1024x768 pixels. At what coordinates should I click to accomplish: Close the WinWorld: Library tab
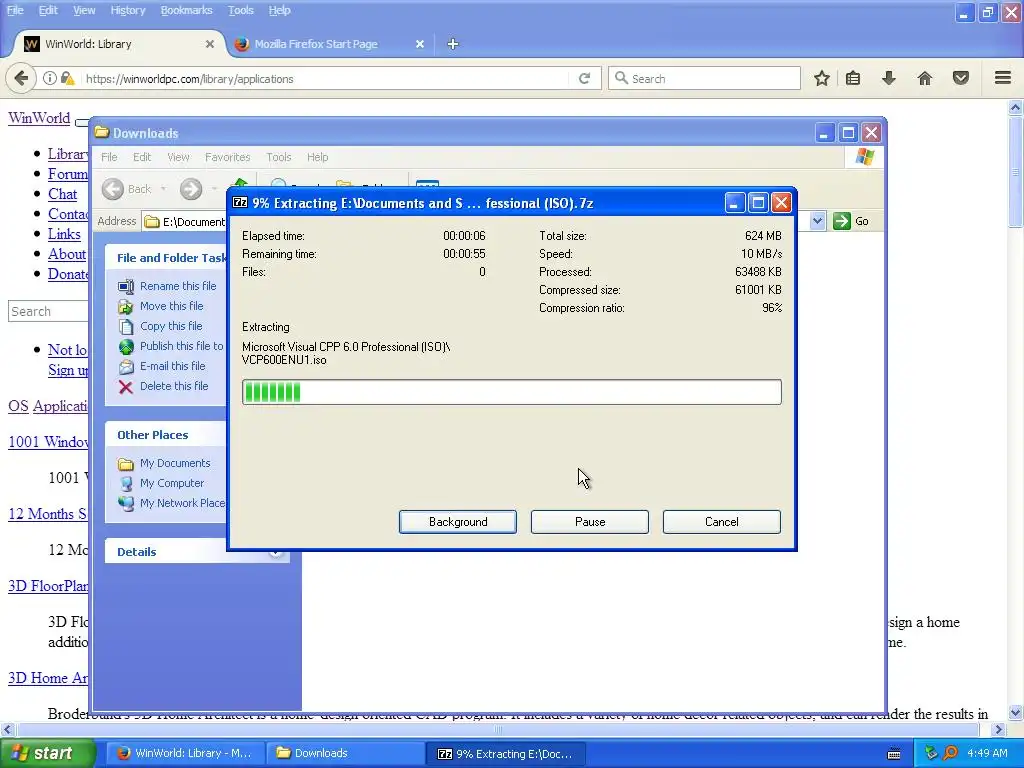coord(210,44)
